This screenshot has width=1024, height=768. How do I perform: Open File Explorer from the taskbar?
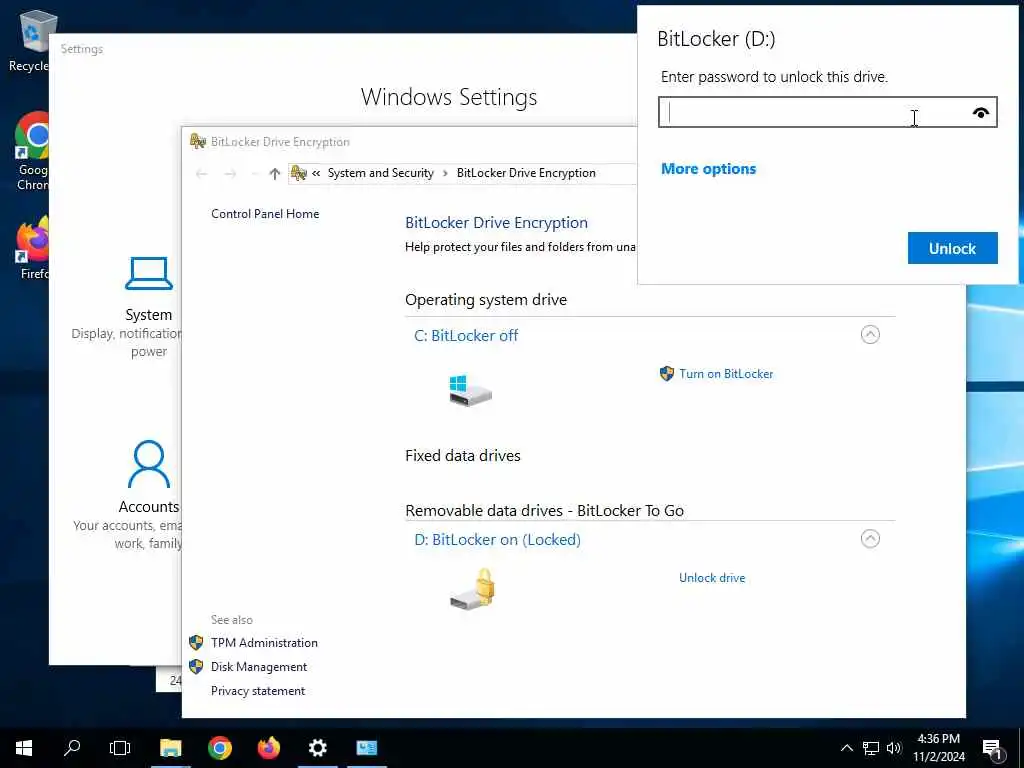(170, 748)
